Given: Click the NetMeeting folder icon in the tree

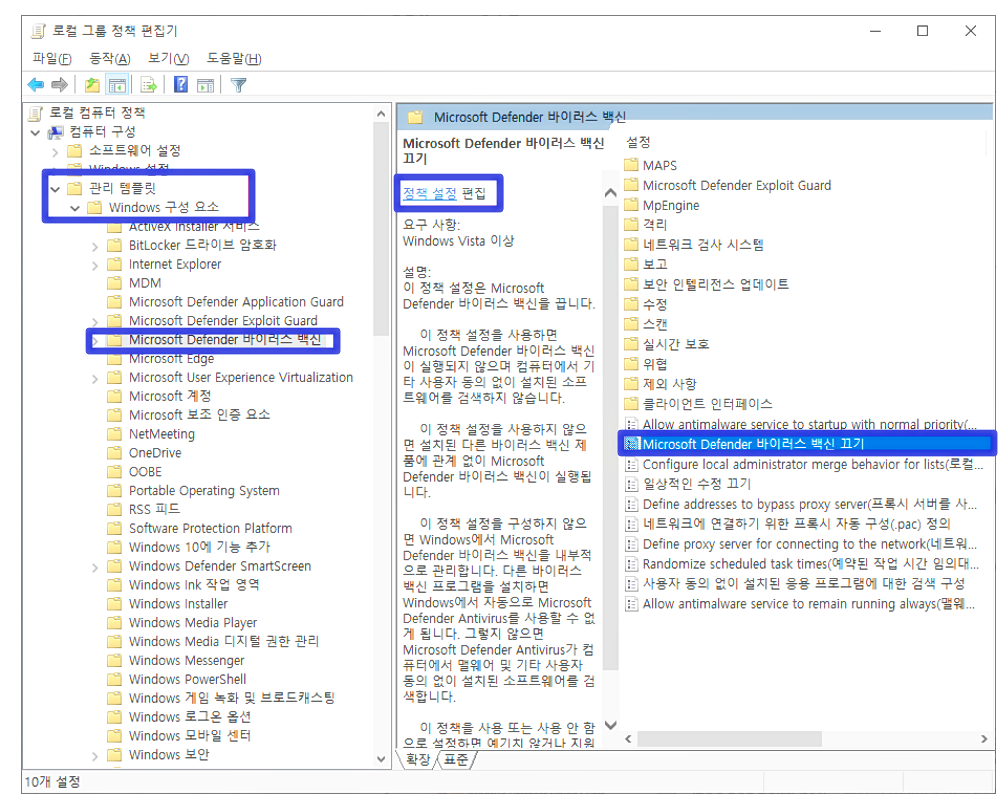Looking at the screenshot, I should click(115, 434).
